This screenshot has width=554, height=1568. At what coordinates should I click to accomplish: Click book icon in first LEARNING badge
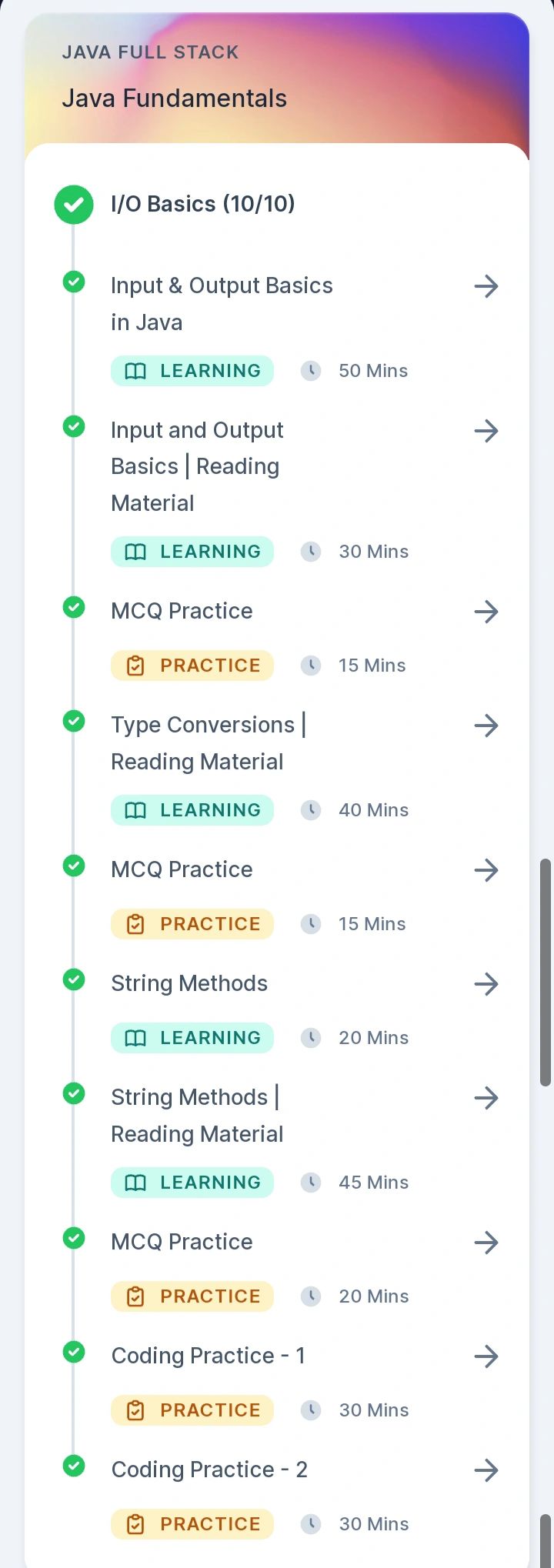(x=135, y=372)
